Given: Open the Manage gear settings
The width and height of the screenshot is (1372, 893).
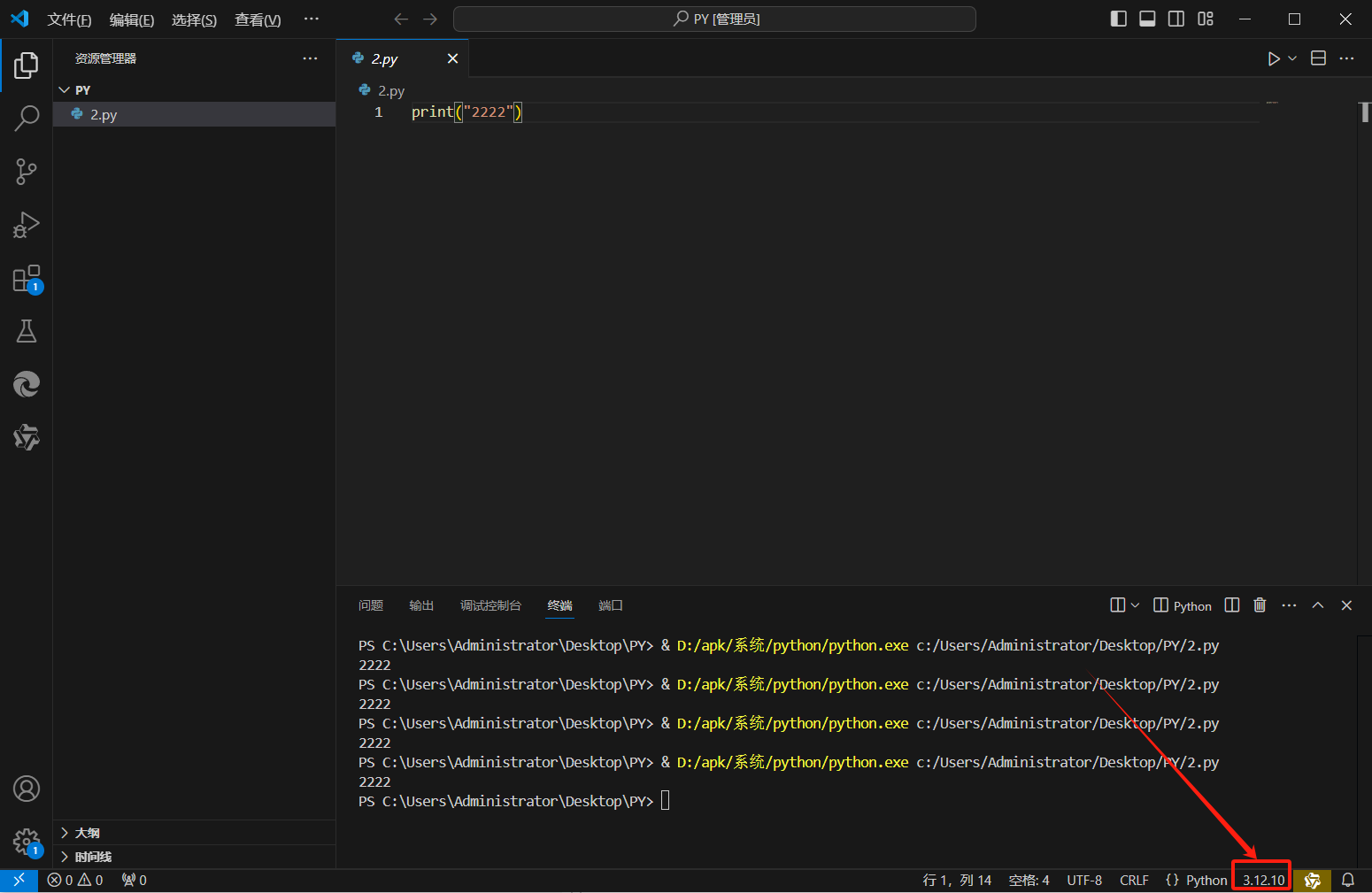Looking at the screenshot, I should tap(27, 842).
